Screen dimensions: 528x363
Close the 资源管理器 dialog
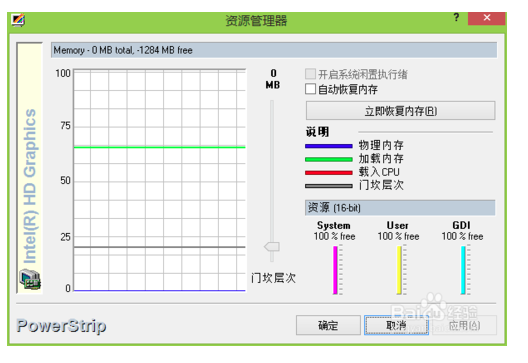coord(486,18)
